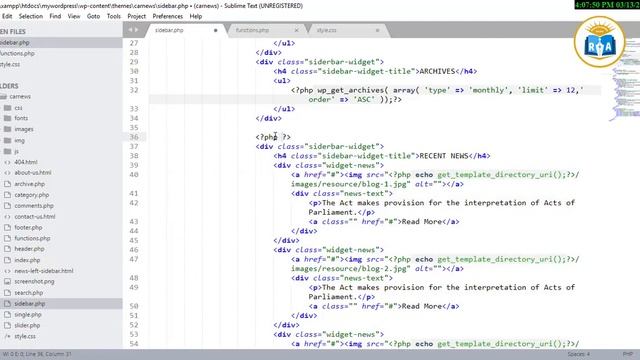This screenshot has width=640, height=360.
Task: Click the style.css file icon in tree
Action: (7, 336)
